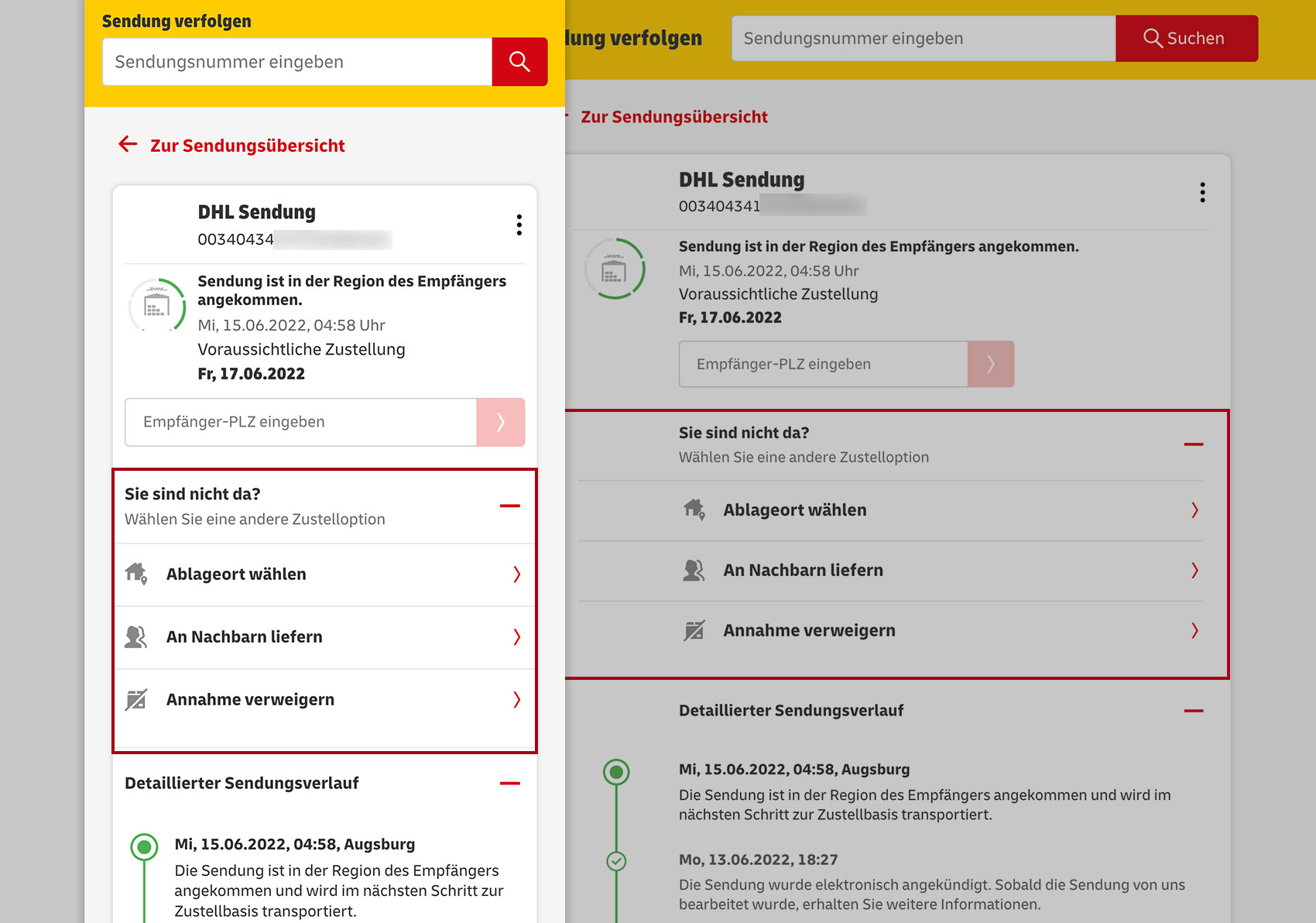Open three-dot menu of mobile DHL Sendung card
This screenshot has height=923, width=1316.
tap(519, 225)
